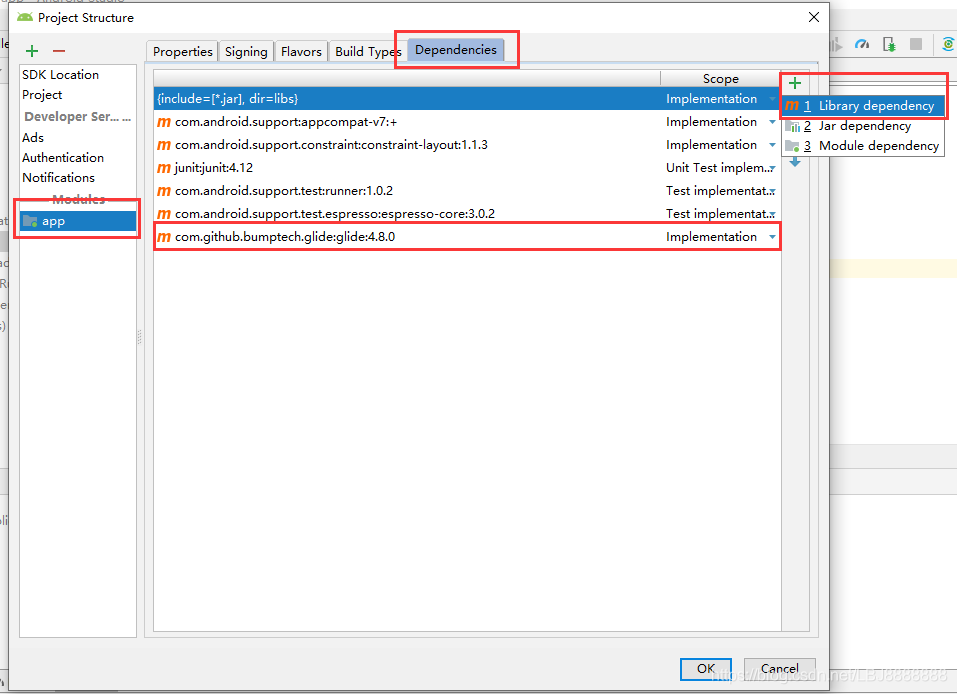Select the app module in sidebar

click(x=78, y=221)
